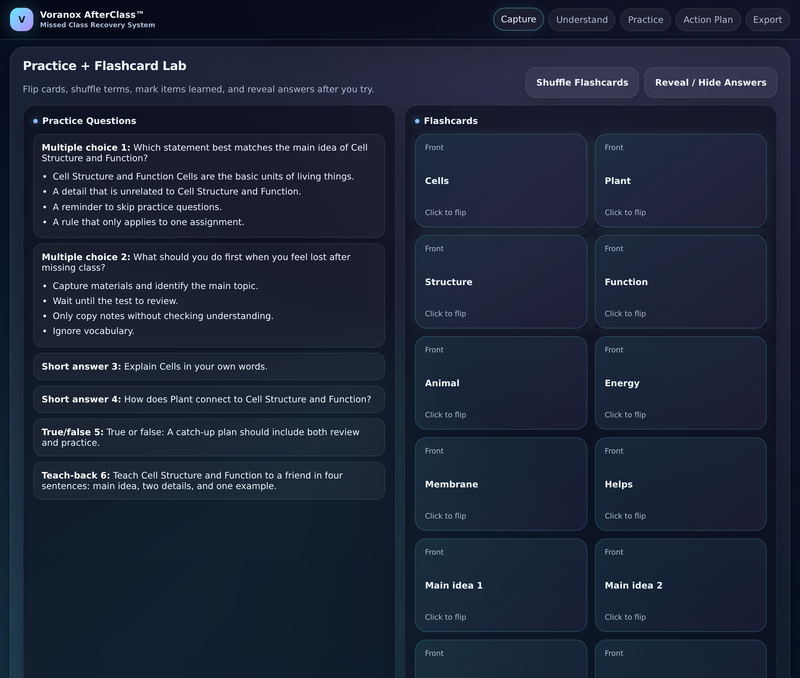Click the 'Missed Class Recovery System' subtitle
The image size is (800, 678).
[x=97, y=25]
